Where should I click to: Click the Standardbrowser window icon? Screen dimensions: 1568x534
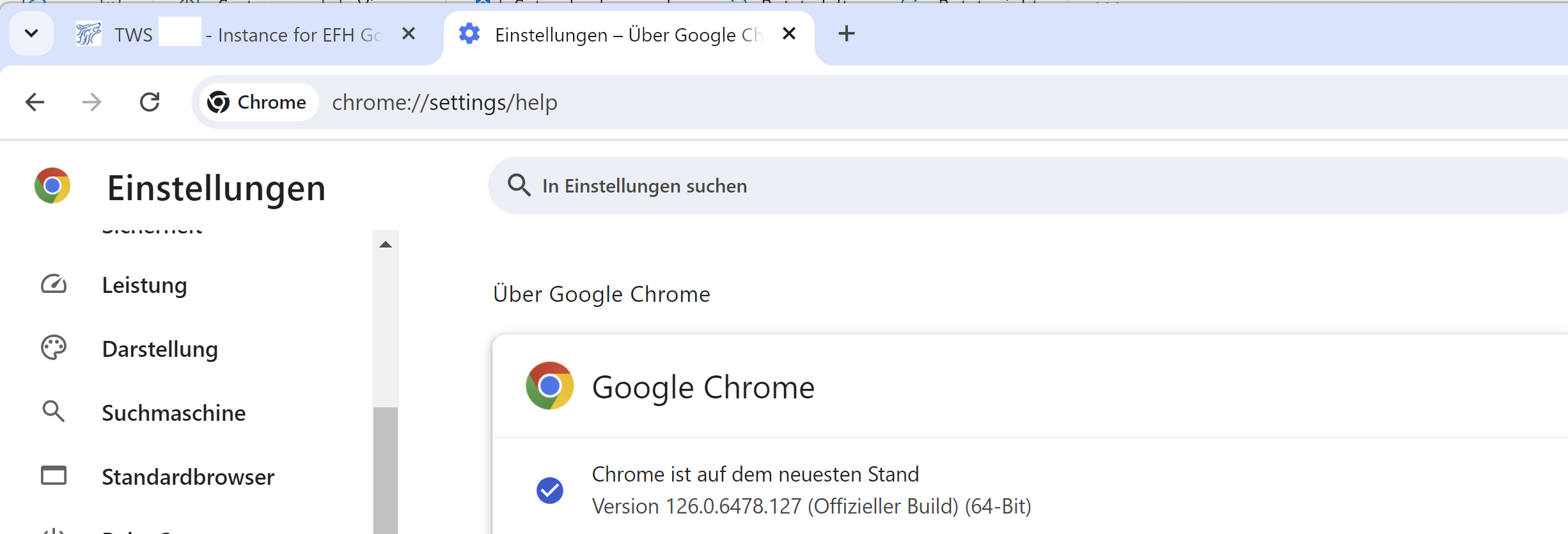[54, 476]
